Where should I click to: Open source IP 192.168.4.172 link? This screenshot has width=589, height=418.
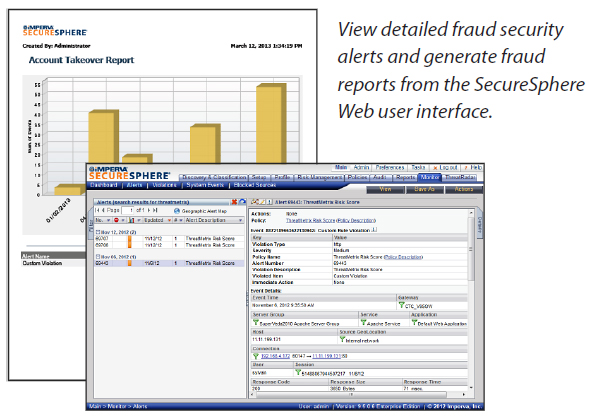tap(275, 356)
